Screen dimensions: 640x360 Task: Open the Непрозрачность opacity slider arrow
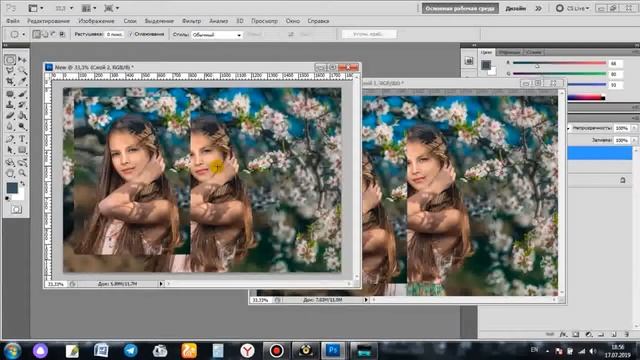pyautogui.click(x=634, y=128)
